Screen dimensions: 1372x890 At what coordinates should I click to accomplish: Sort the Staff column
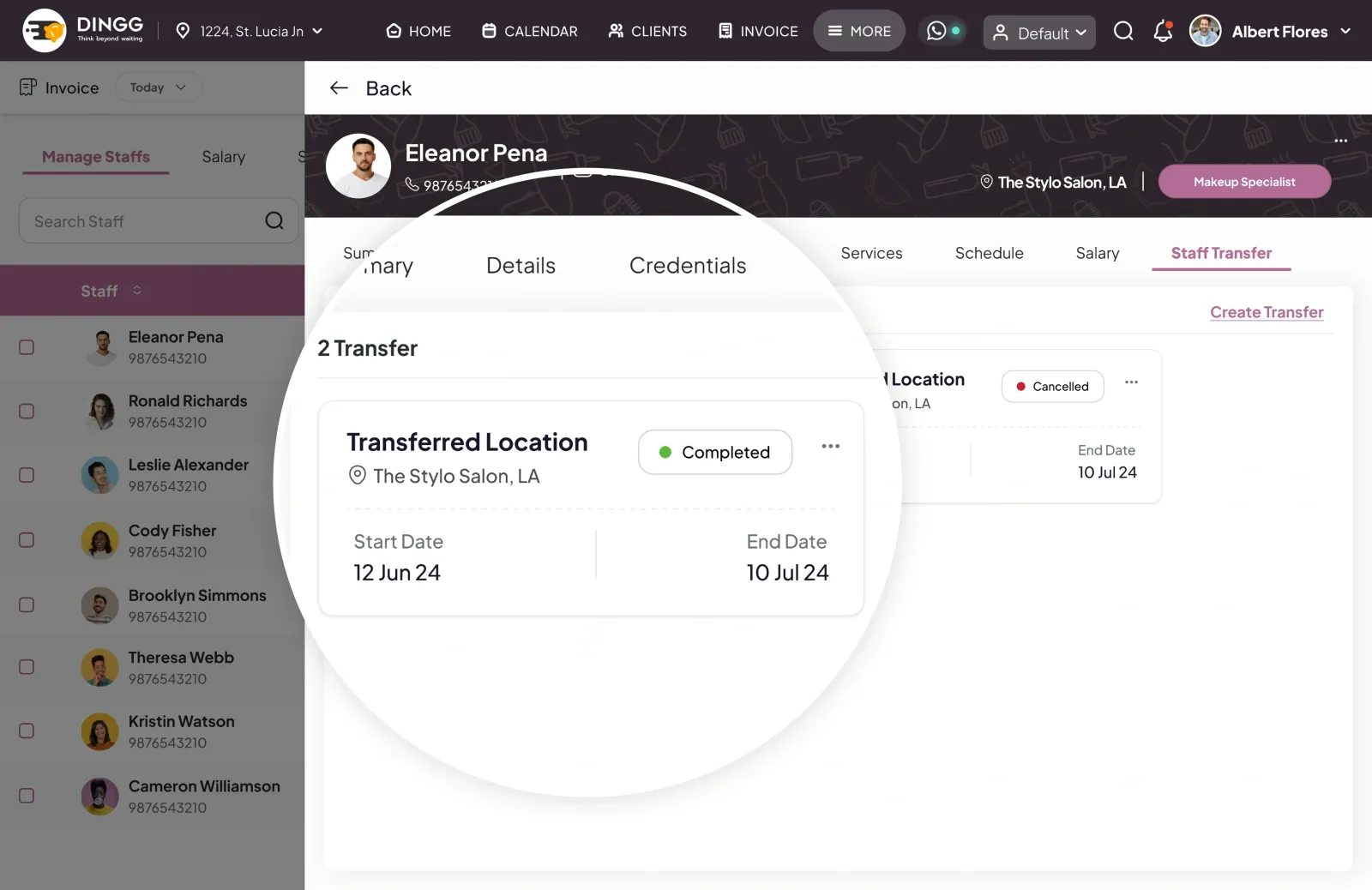pyautogui.click(x=137, y=291)
